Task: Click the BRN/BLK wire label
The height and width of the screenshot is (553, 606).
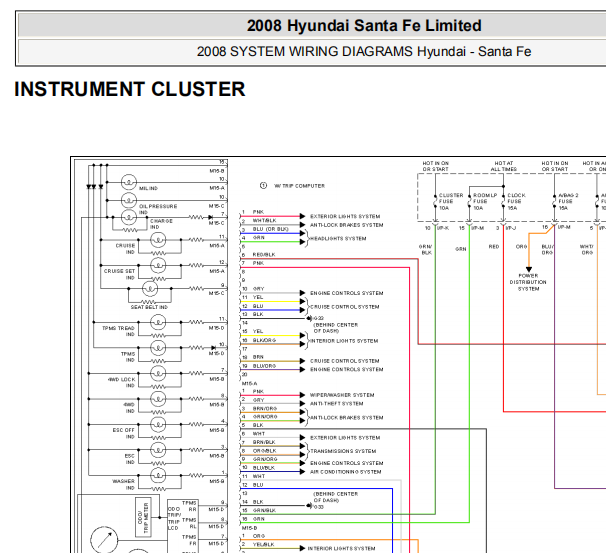Action: coord(264,442)
